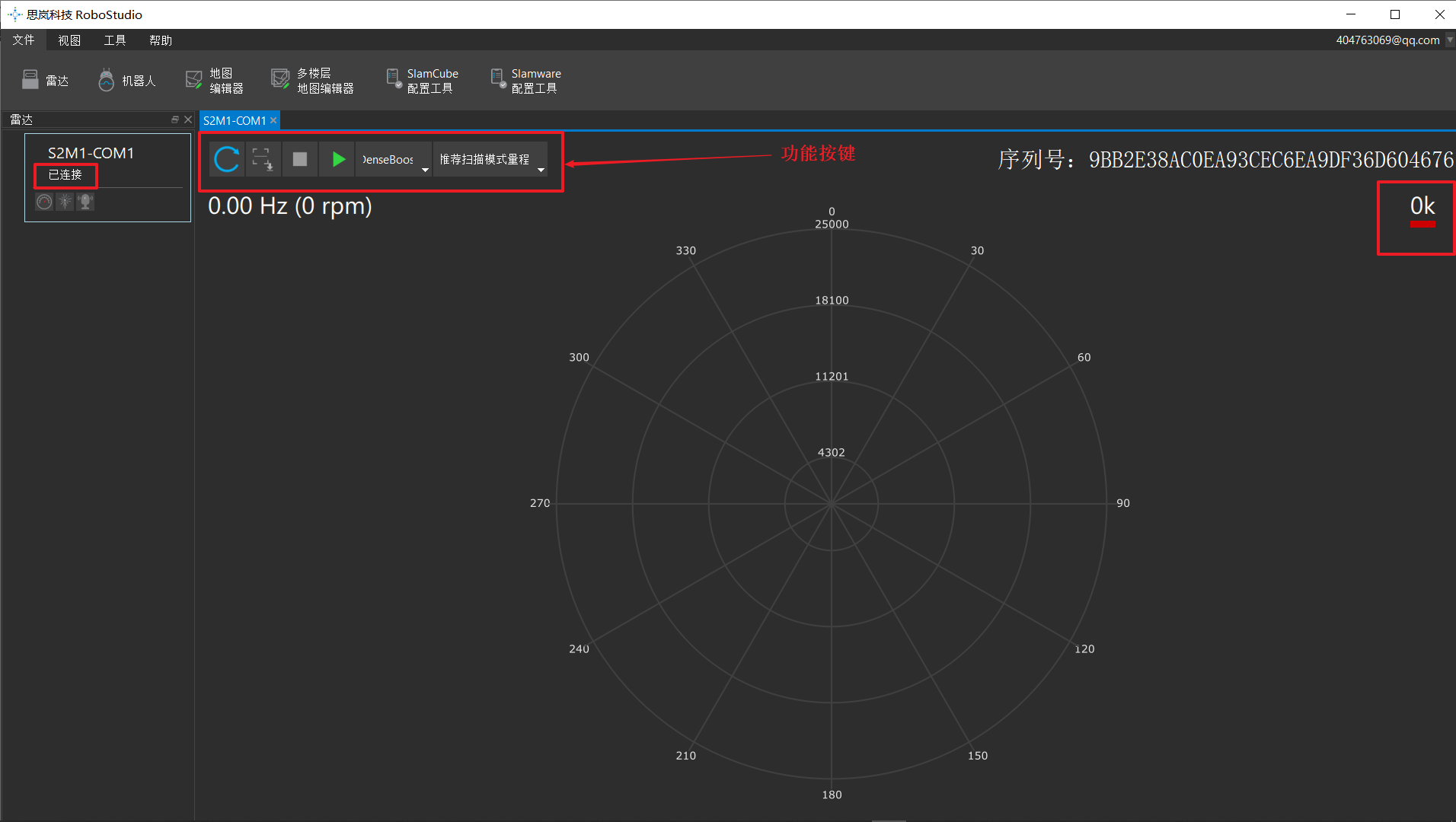Switch to the S2M1-COM1 tab
Screen dimensions: 1456x822
(234, 120)
